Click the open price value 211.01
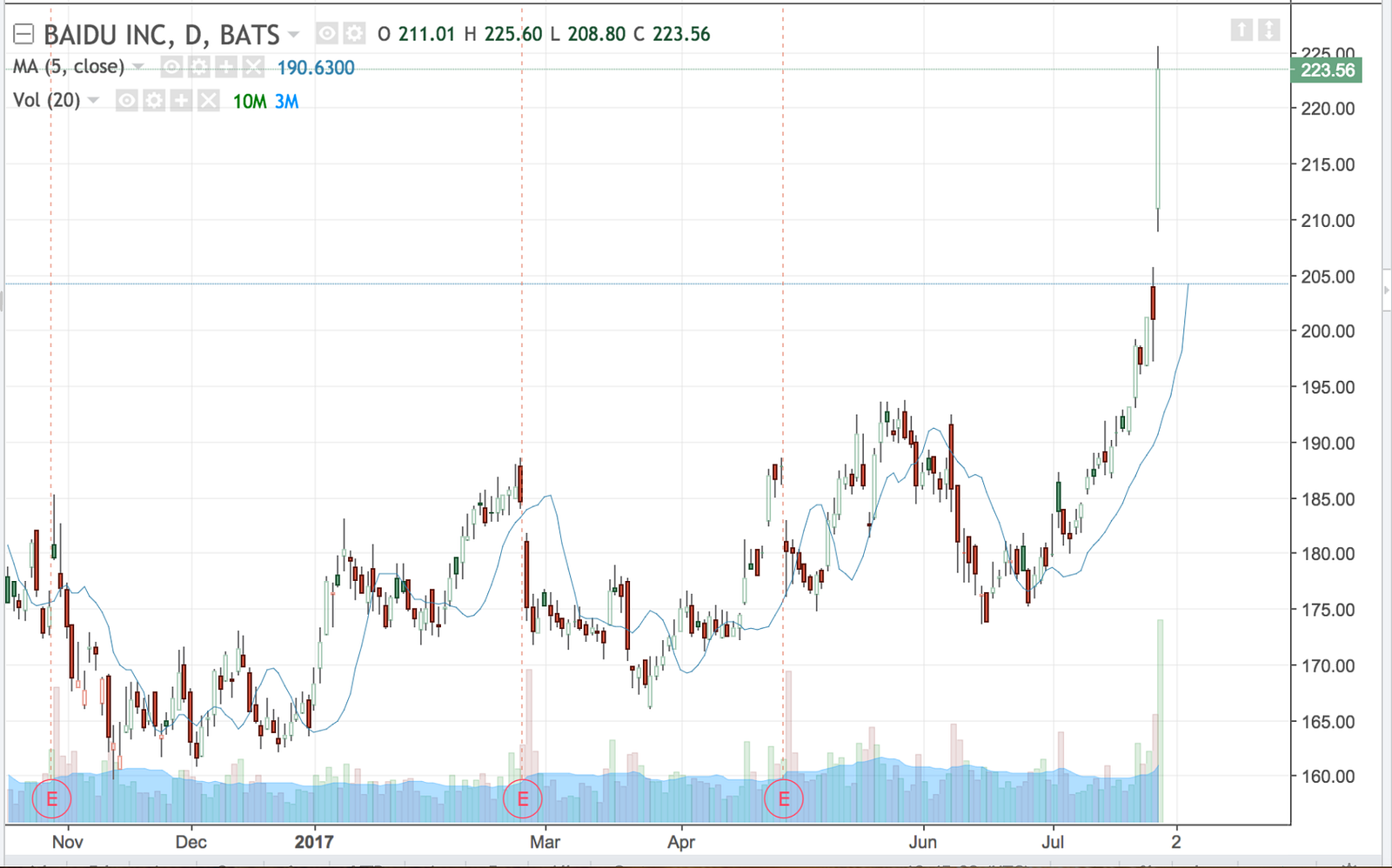 point(426,35)
